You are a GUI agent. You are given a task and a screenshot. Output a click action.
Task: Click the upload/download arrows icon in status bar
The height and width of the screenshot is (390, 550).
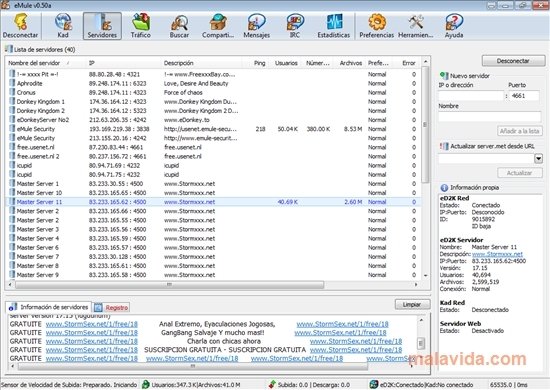[272, 384]
